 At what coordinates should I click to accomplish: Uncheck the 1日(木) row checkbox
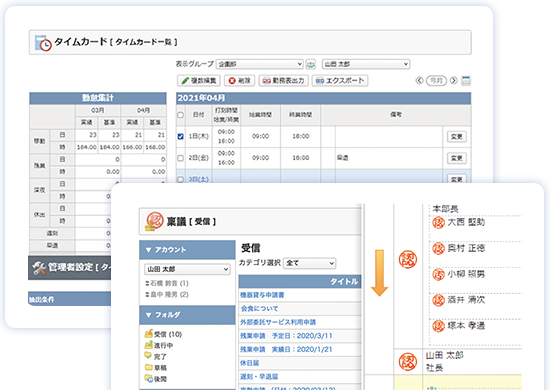[180, 136]
